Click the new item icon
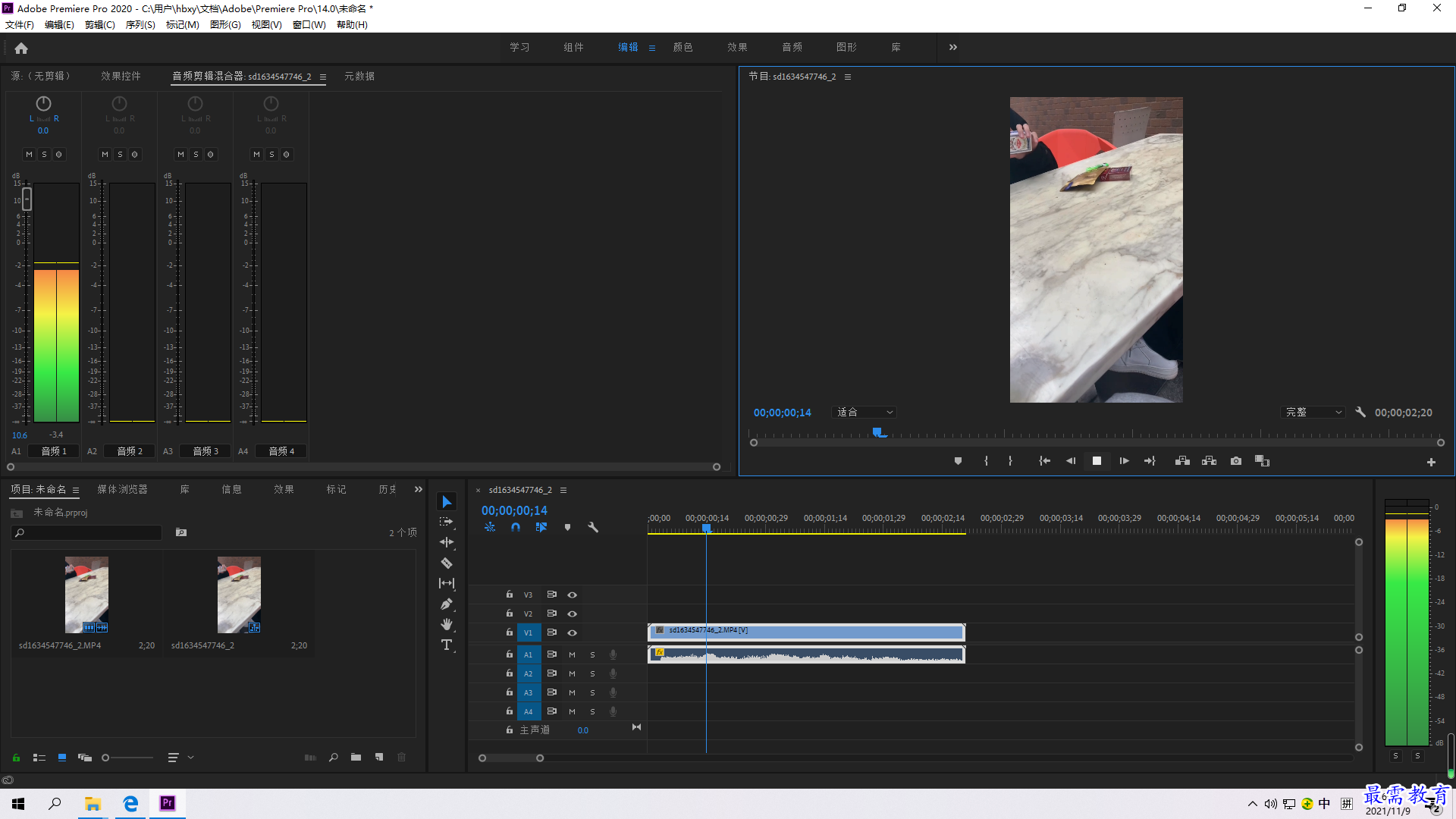1456x819 pixels. coord(379,758)
